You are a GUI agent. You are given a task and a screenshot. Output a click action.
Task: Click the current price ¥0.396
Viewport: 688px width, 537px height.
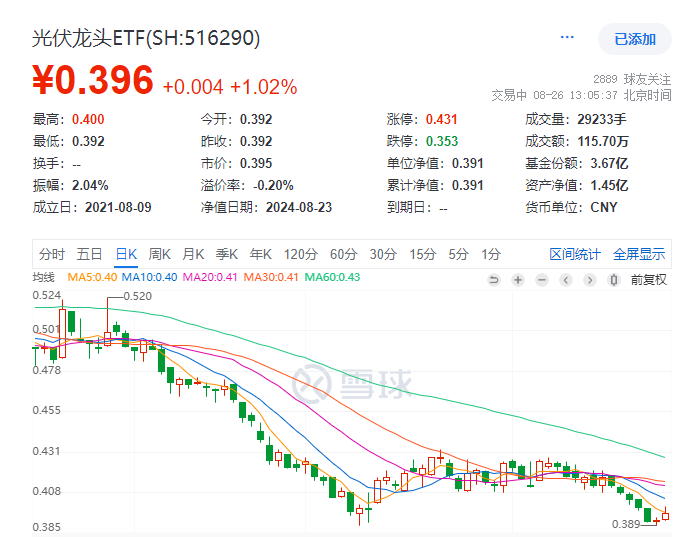93,80
